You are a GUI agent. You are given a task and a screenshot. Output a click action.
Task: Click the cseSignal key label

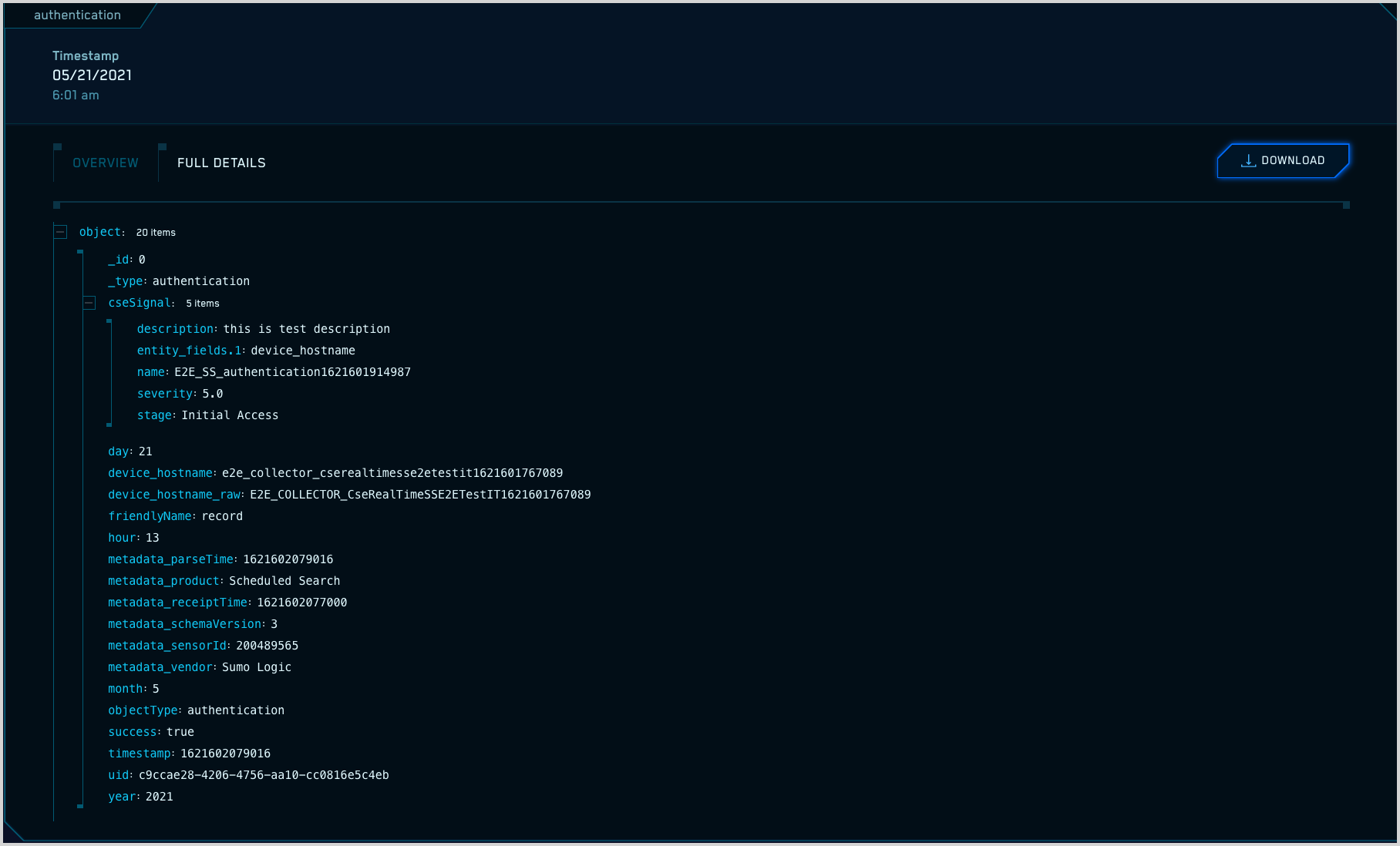click(140, 304)
